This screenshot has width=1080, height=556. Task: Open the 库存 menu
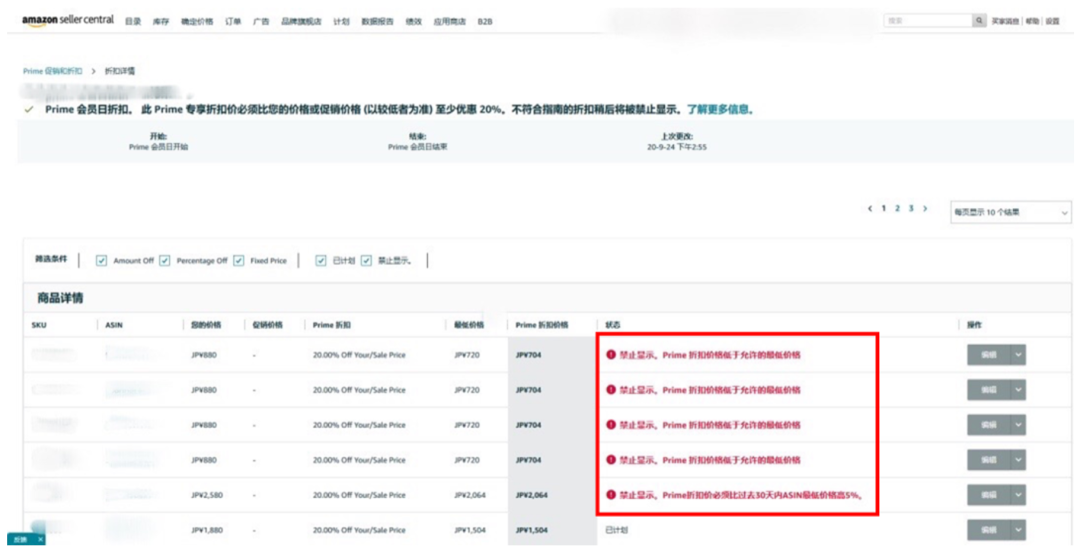coord(160,21)
